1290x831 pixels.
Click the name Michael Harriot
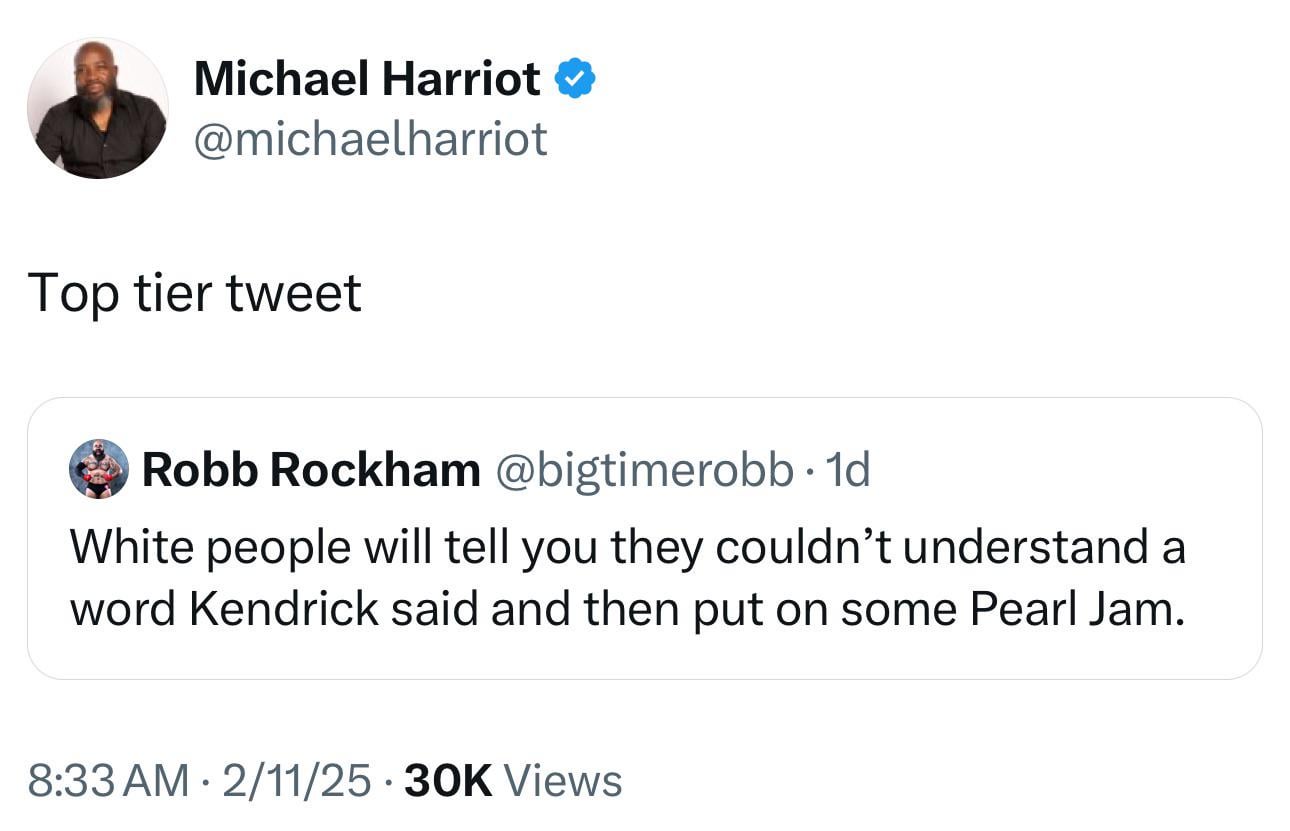367,78
